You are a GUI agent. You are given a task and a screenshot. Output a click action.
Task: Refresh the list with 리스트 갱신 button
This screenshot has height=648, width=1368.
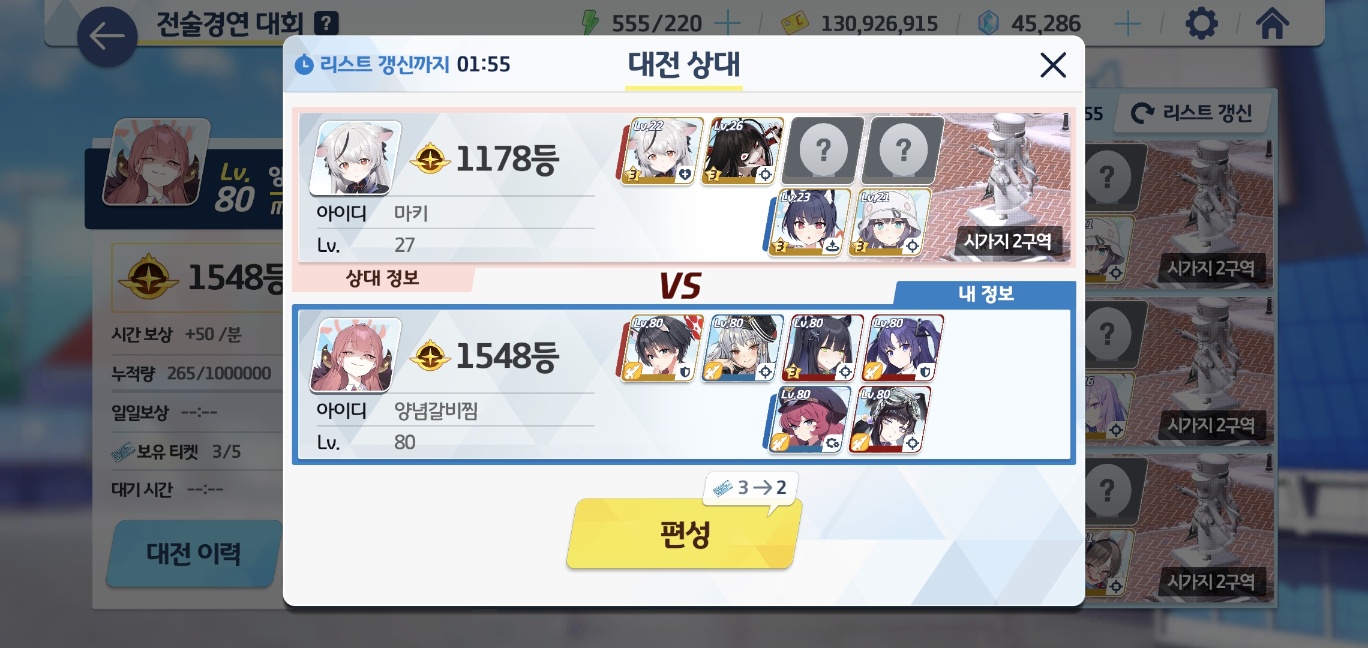1191,113
